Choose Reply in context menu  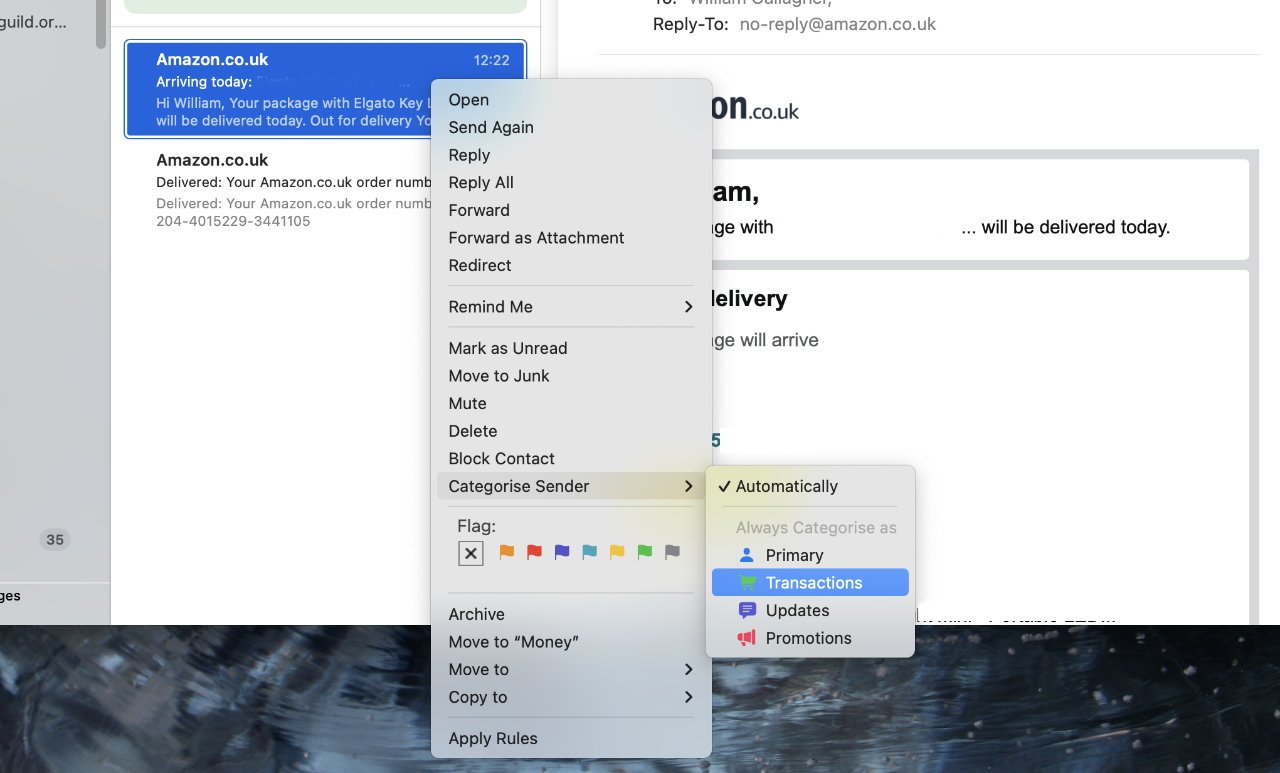(x=571, y=155)
